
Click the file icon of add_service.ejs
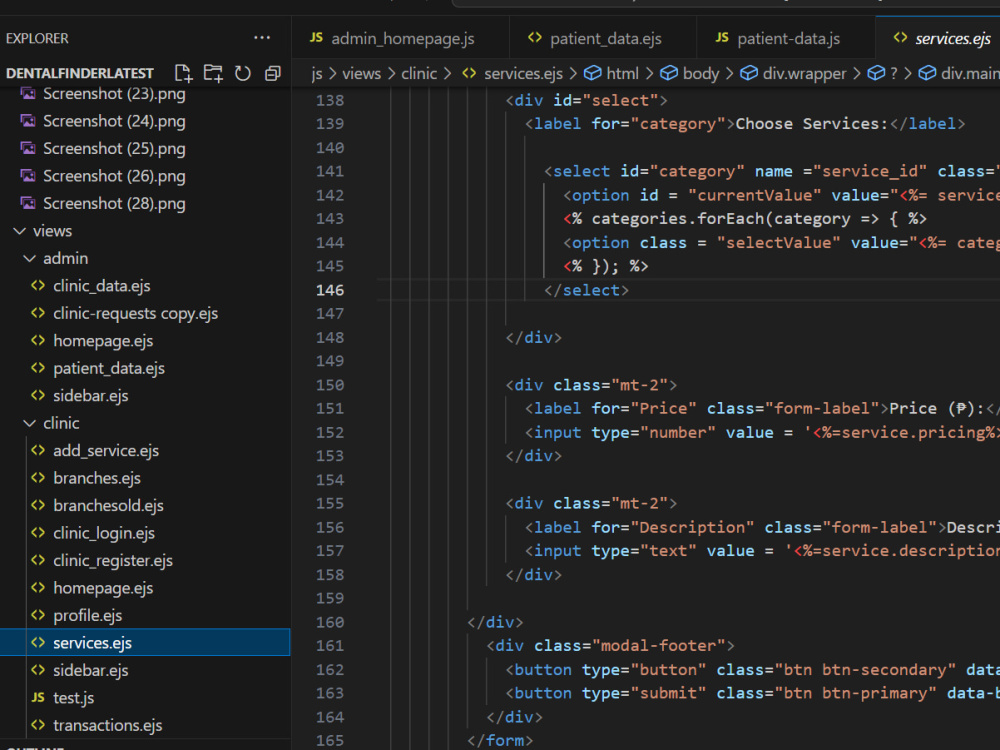tap(38, 450)
